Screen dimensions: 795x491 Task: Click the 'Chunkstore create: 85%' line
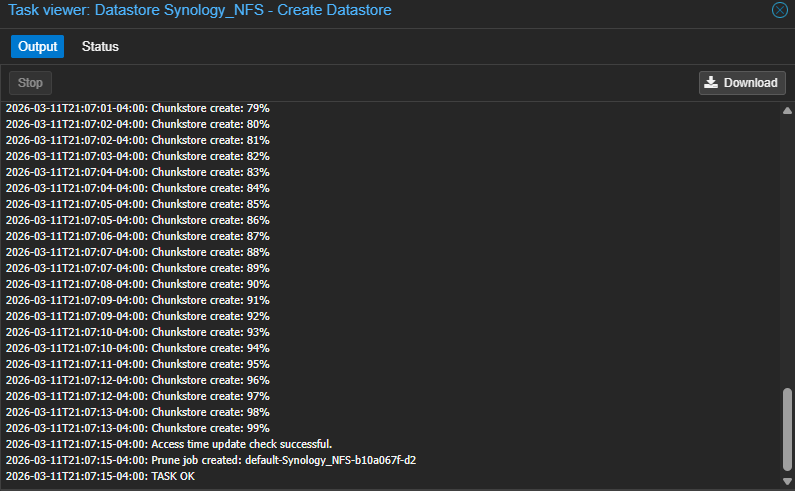[137, 204]
